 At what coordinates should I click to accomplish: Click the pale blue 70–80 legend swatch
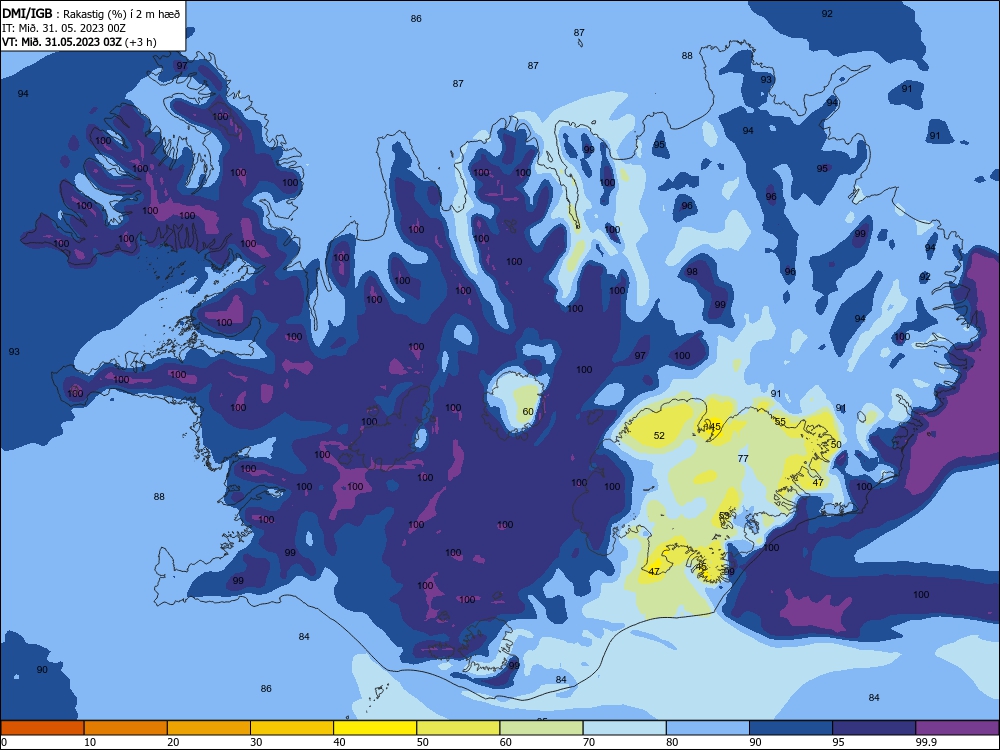coord(624,728)
